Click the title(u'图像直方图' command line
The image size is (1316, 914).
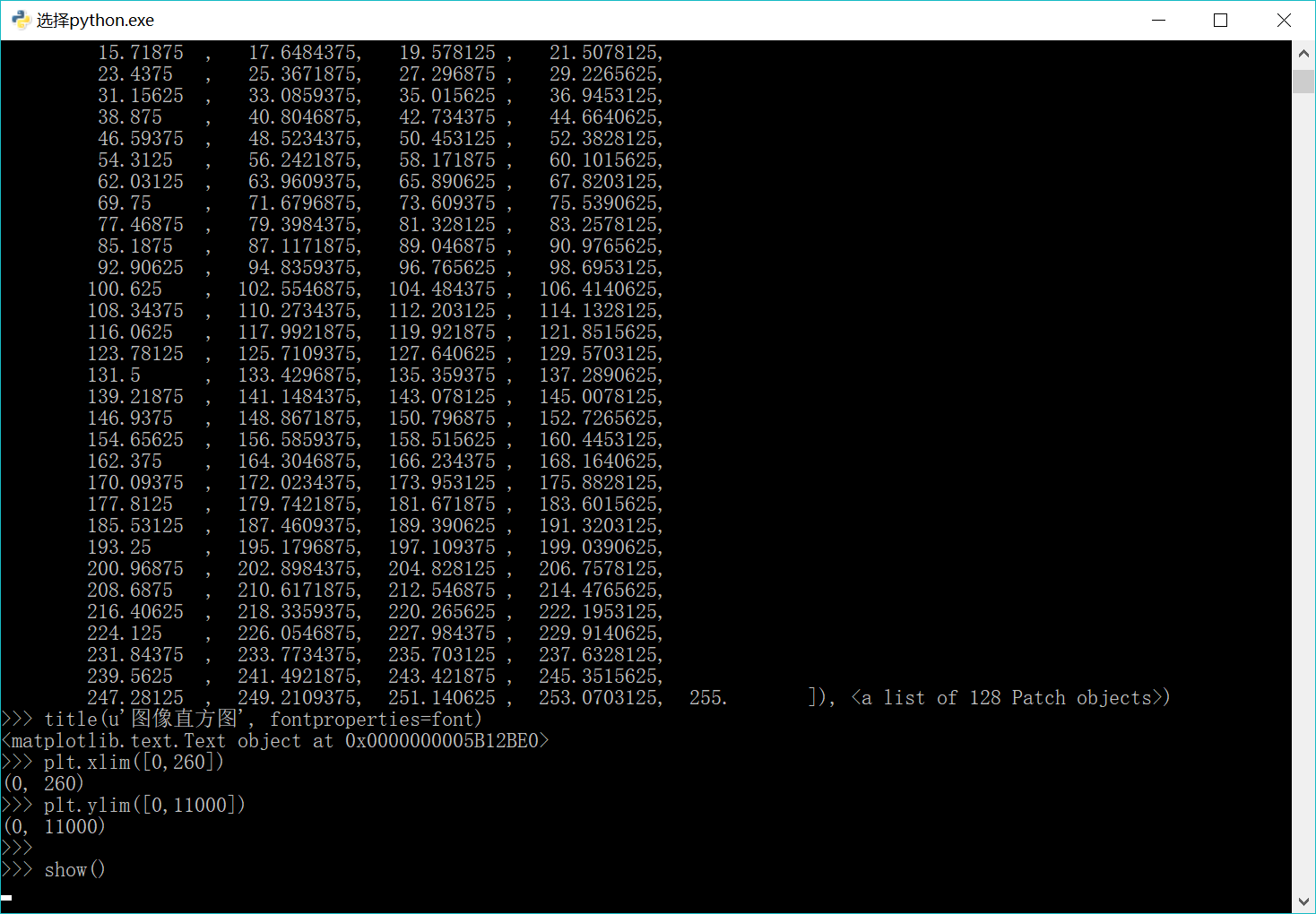[x=242, y=719]
